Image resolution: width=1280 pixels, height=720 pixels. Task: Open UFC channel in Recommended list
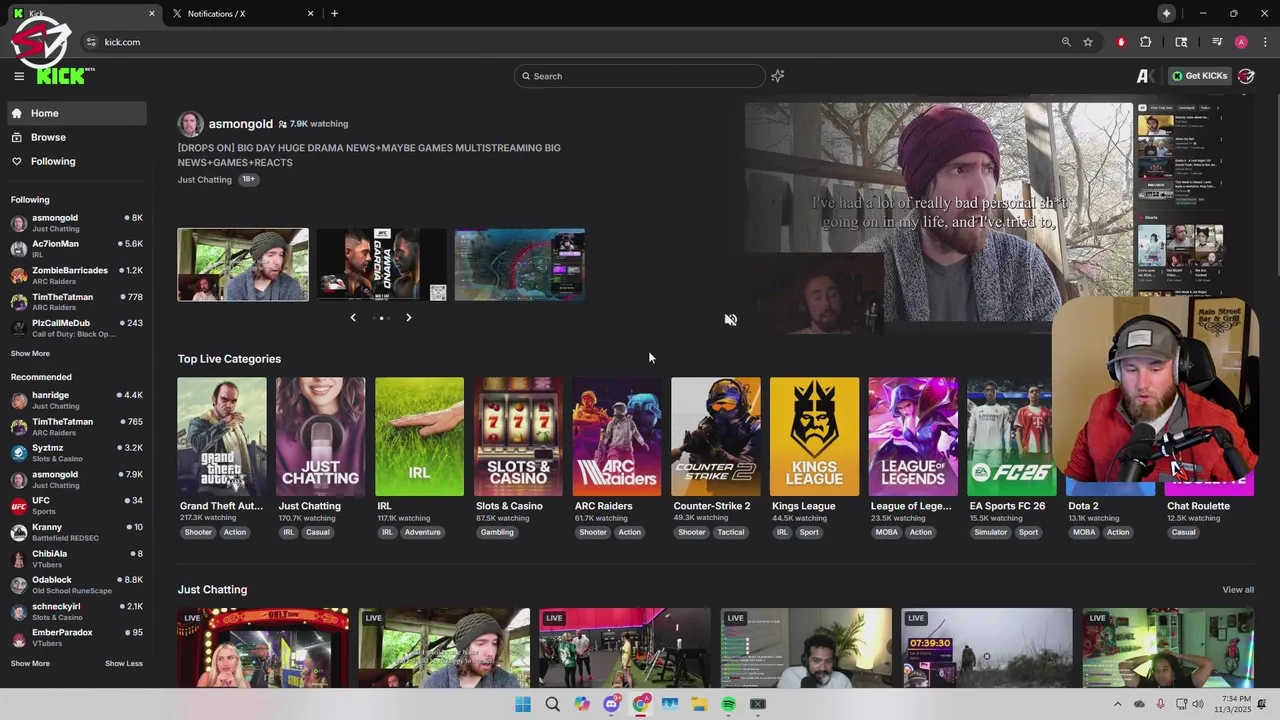[76, 506]
